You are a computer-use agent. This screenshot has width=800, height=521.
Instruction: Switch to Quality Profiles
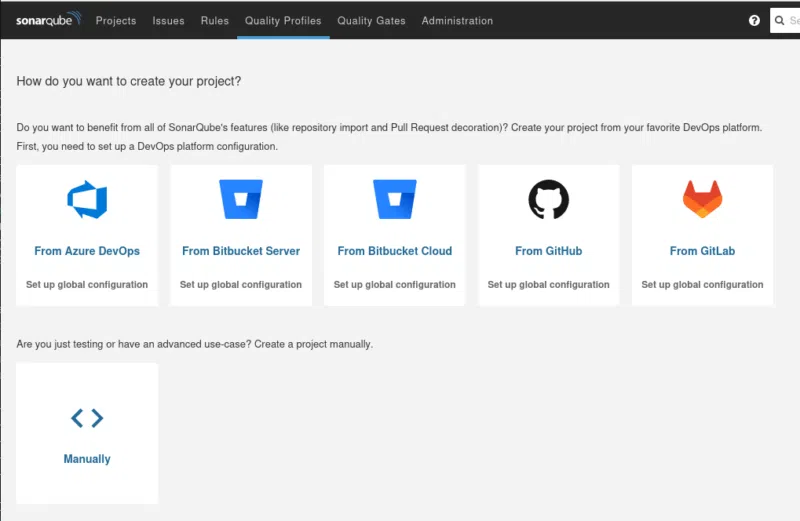click(283, 21)
